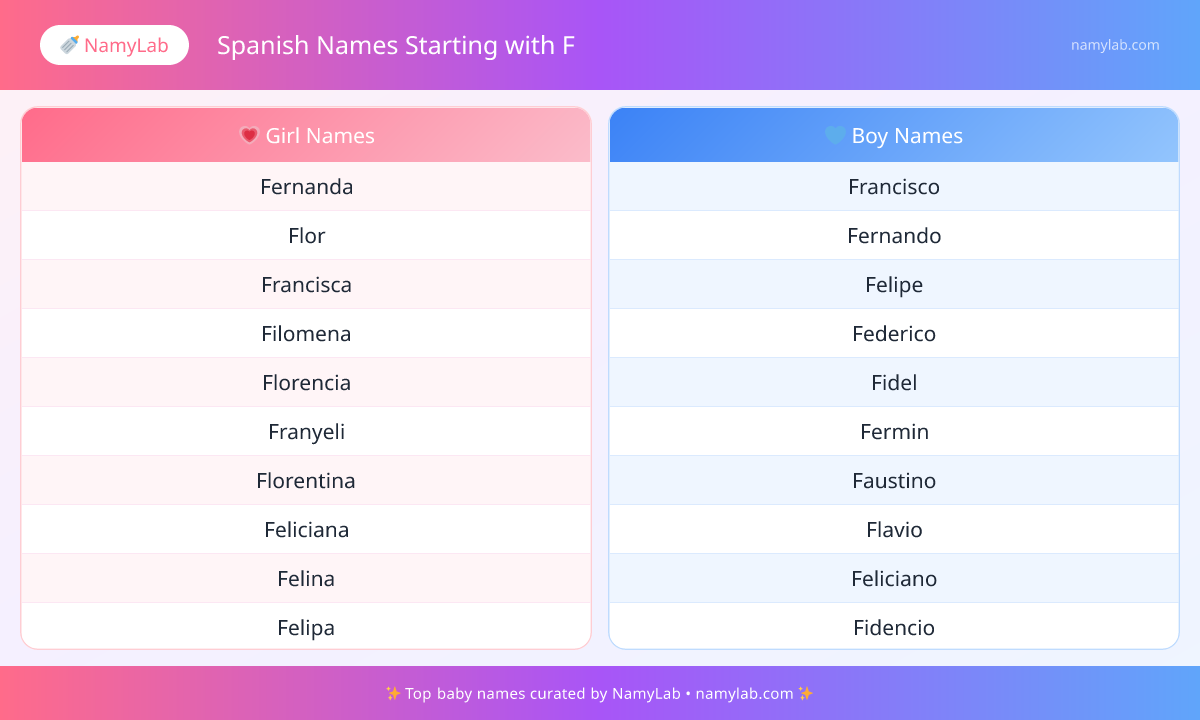Screen dimensions: 1200x720
Task: Pick the girl name Filomena
Action: pyautogui.click(x=306, y=334)
